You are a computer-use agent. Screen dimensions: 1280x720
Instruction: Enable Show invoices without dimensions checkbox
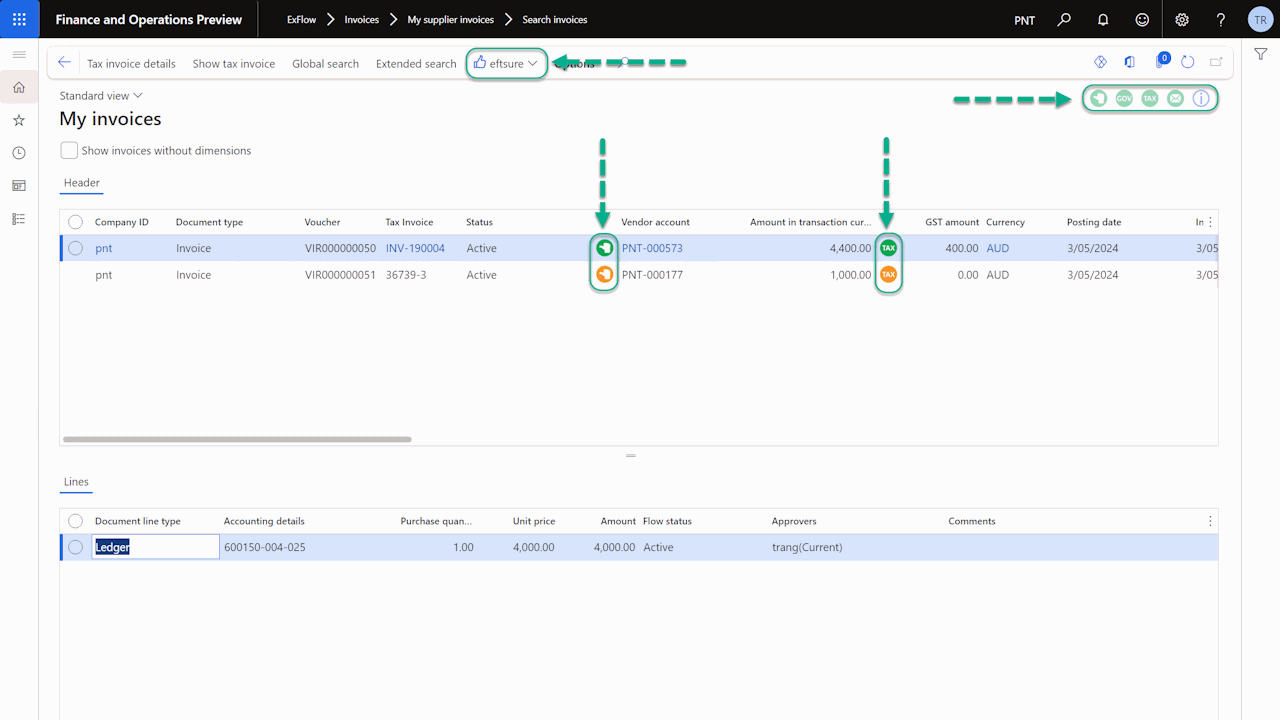pyautogui.click(x=69, y=150)
